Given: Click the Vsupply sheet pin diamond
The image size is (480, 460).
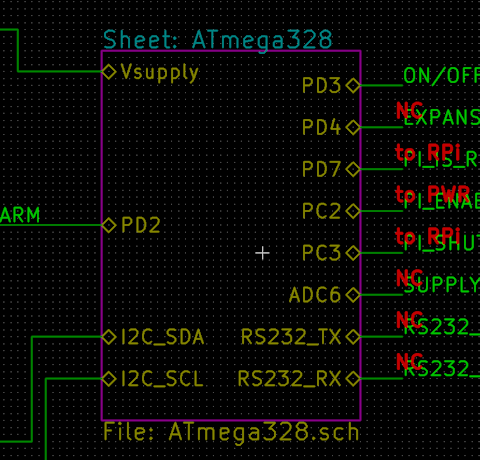Looking at the screenshot, I should (x=109, y=72).
